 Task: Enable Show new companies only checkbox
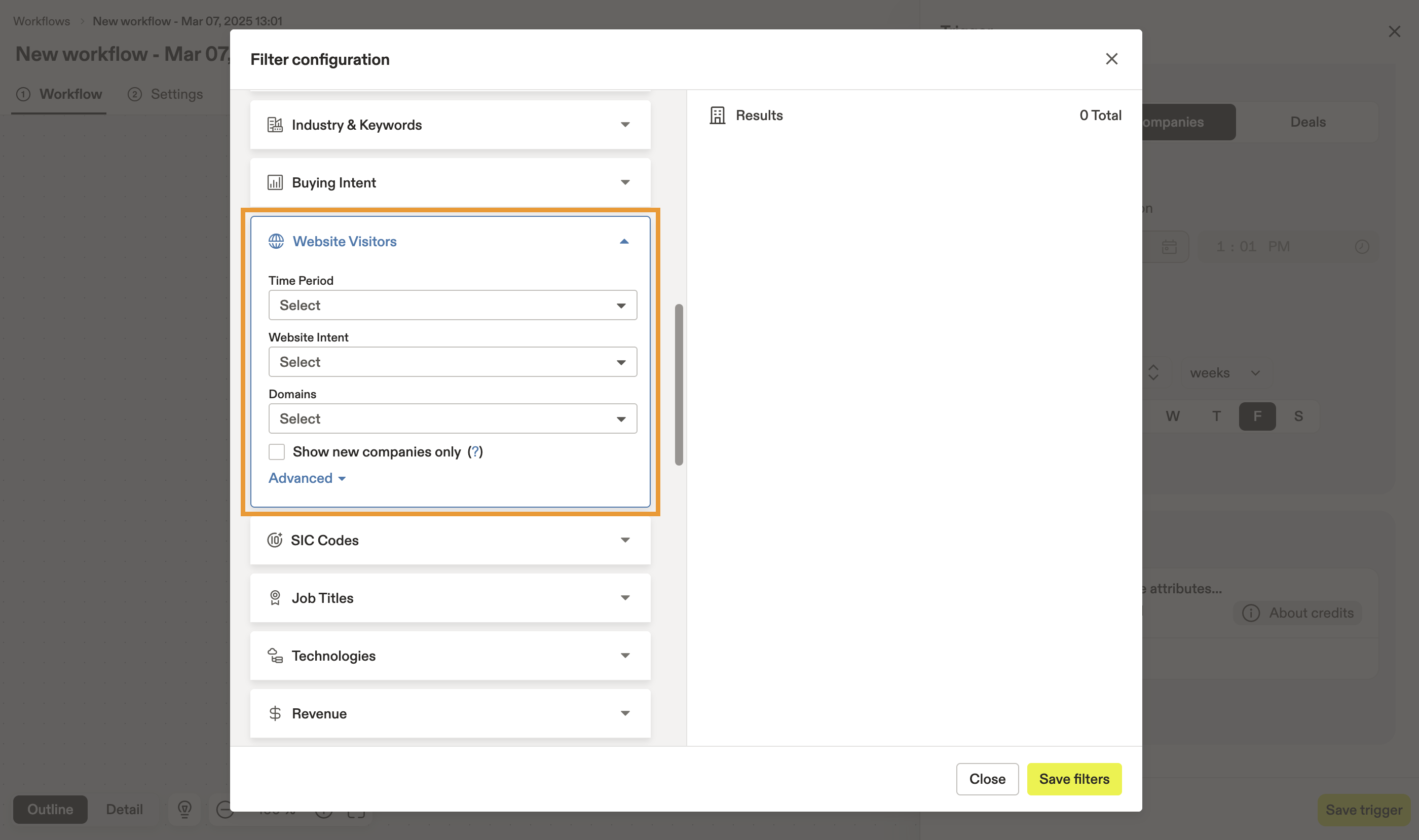coord(276,452)
